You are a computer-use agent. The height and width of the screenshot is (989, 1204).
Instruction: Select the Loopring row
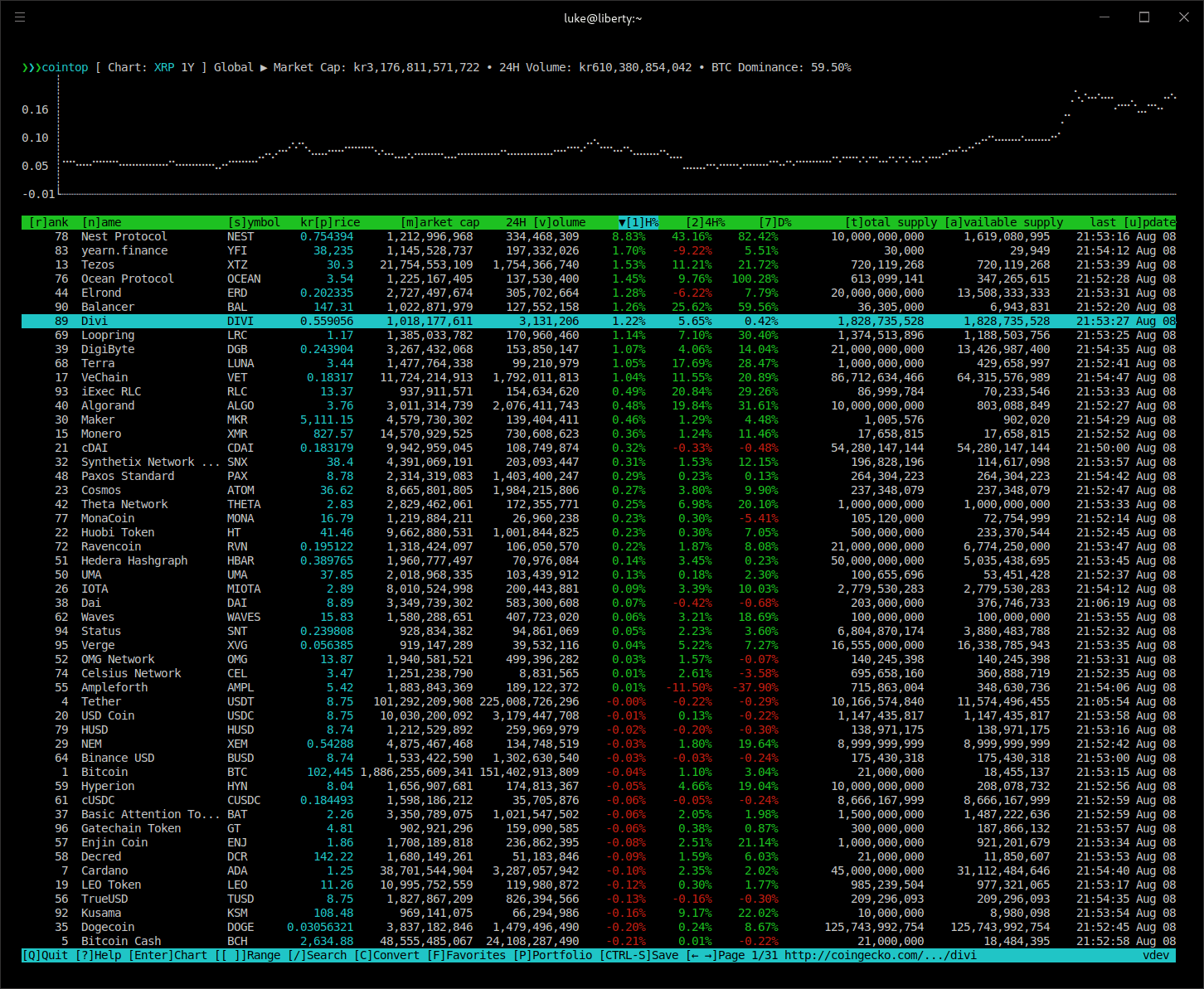click(599, 335)
